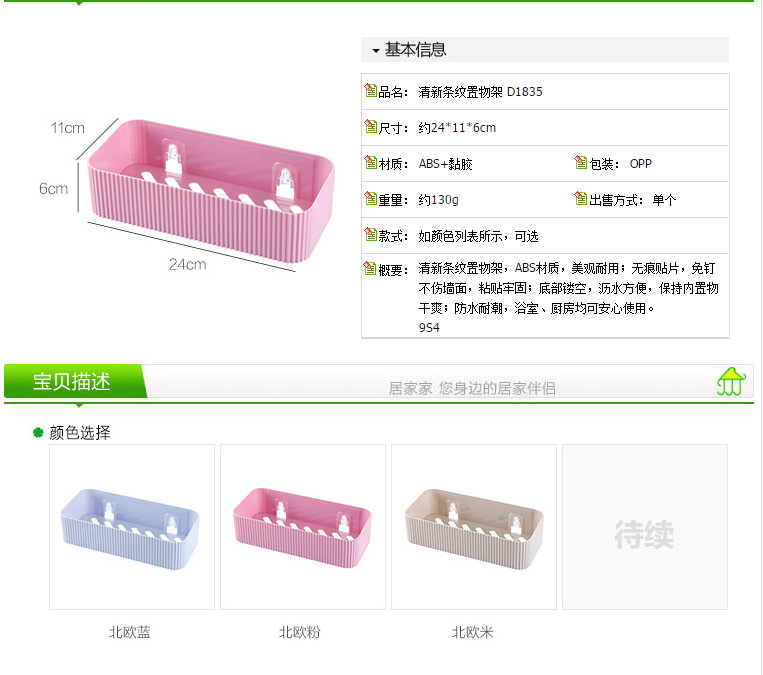Click the note icon beside 款式
Image resolution: width=763 pixels, height=675 pixels.
click(x=370, y=235)
